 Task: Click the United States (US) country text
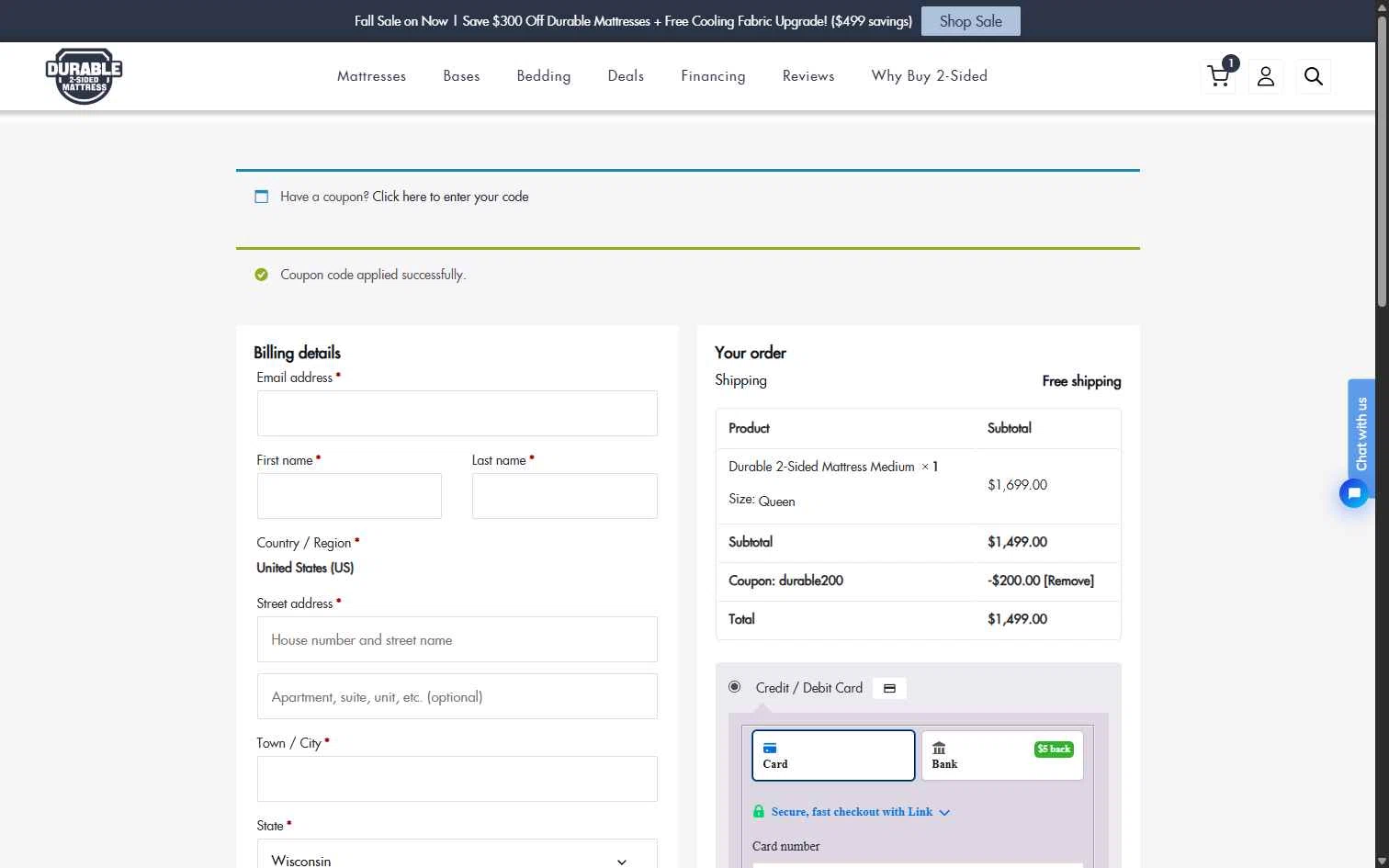[x=305, y=568]
